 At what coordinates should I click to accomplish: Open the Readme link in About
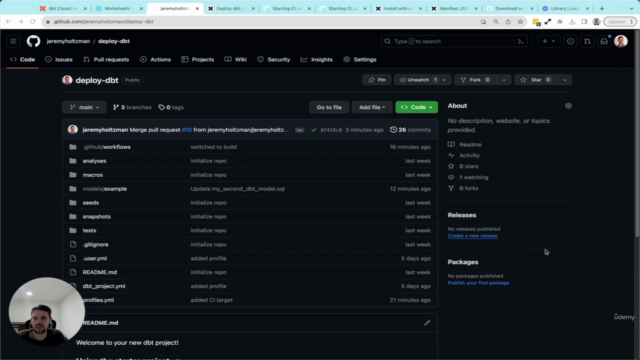point(465,144)
